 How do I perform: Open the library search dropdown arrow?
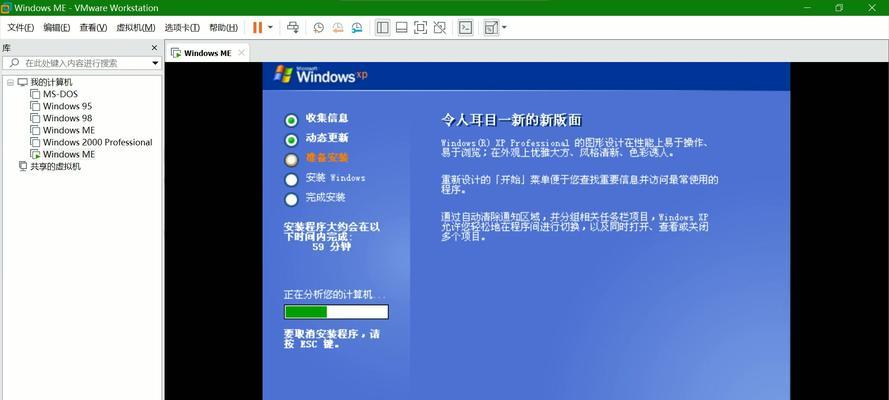pos(155,63)
